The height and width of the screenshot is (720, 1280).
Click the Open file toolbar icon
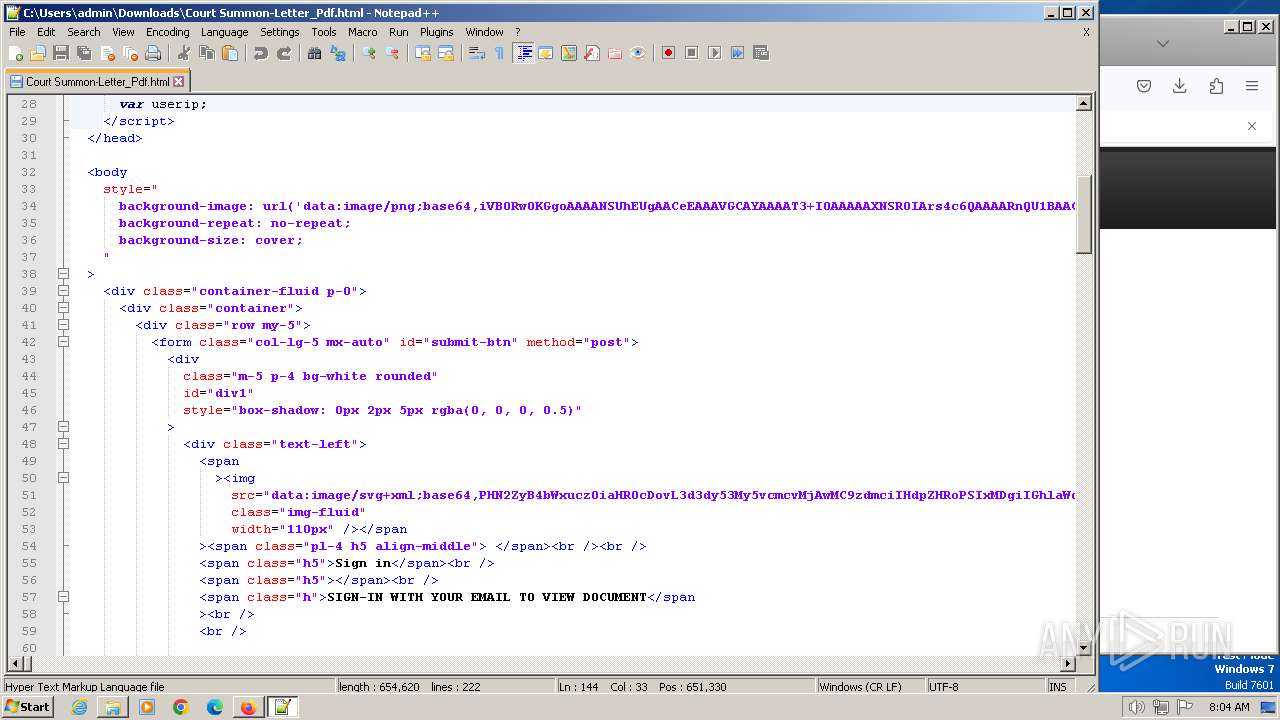[38, 53]
